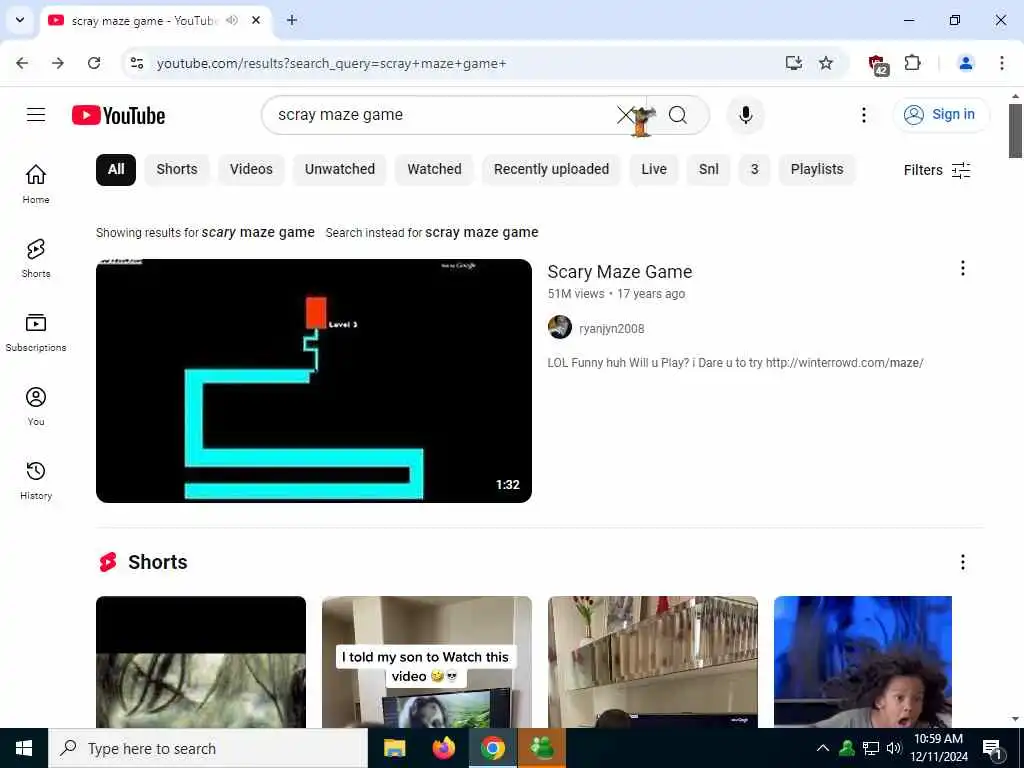Go to Home in the sidebar
This screenshot has width=1024, height=768.
point(36,184)
